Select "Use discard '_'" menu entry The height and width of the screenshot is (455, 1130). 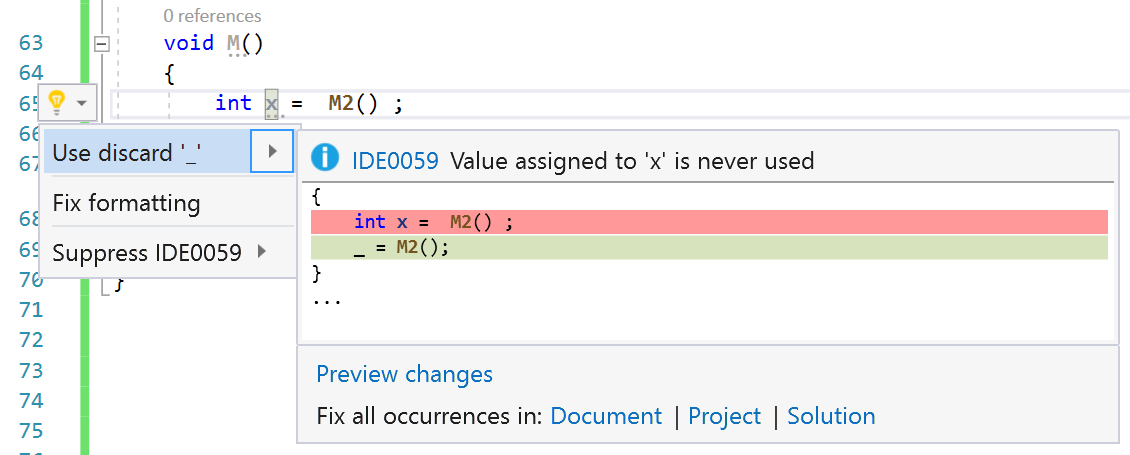tap(147, 151)
